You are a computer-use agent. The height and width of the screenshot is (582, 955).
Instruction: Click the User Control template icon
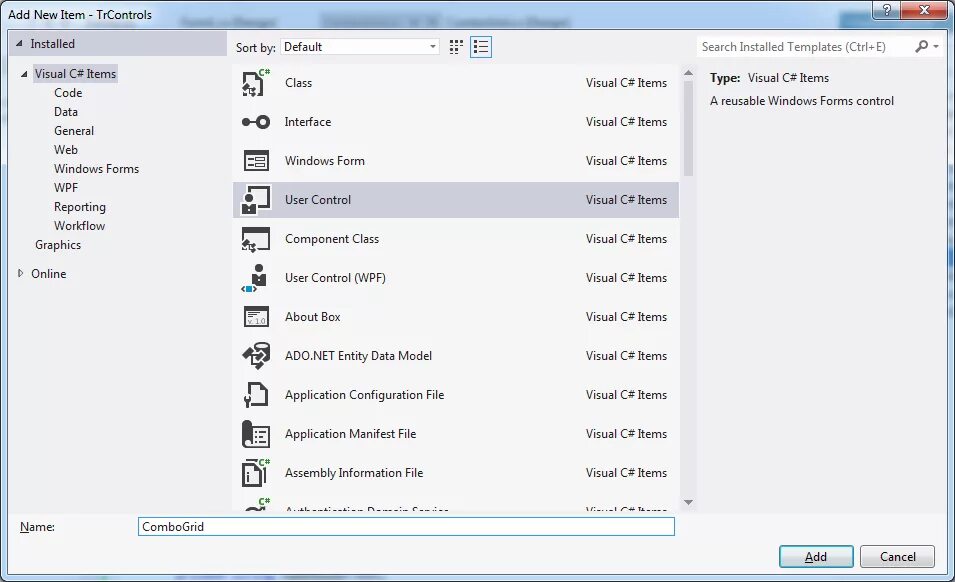point(255,199)
